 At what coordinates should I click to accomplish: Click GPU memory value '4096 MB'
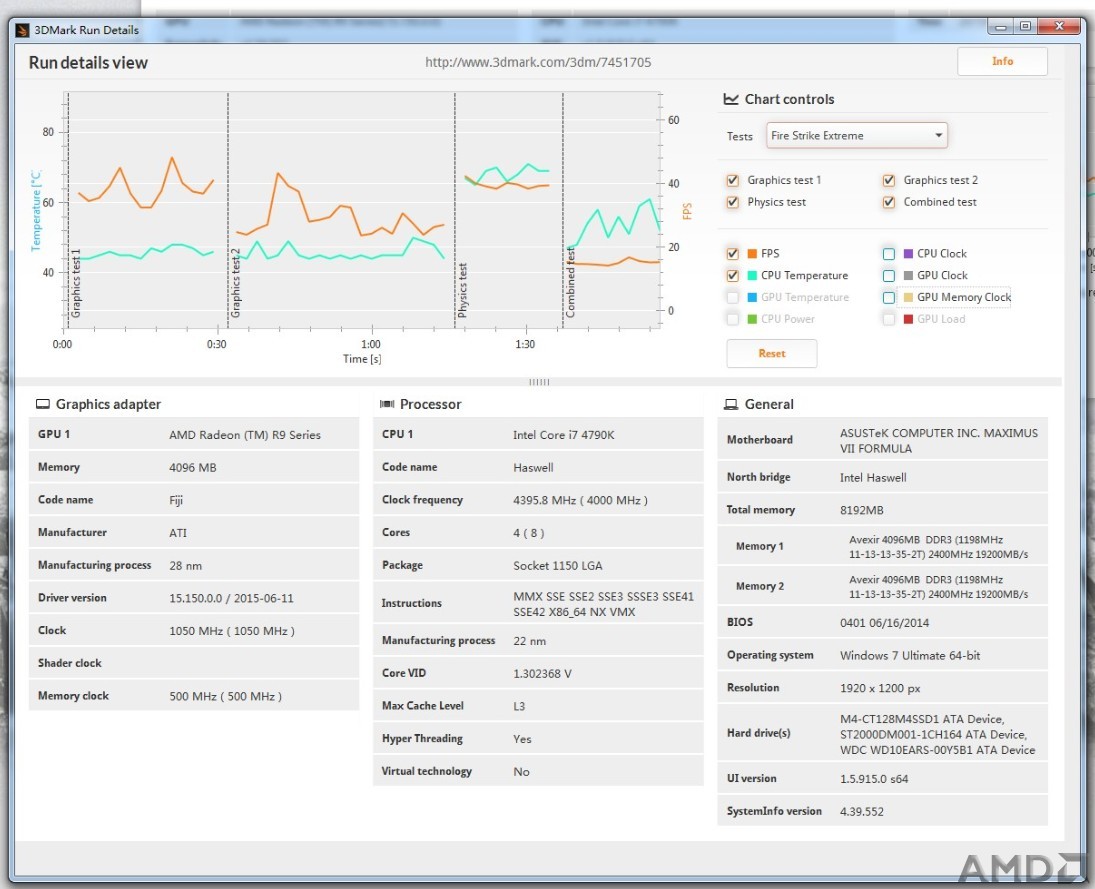(x=193, y=467)
